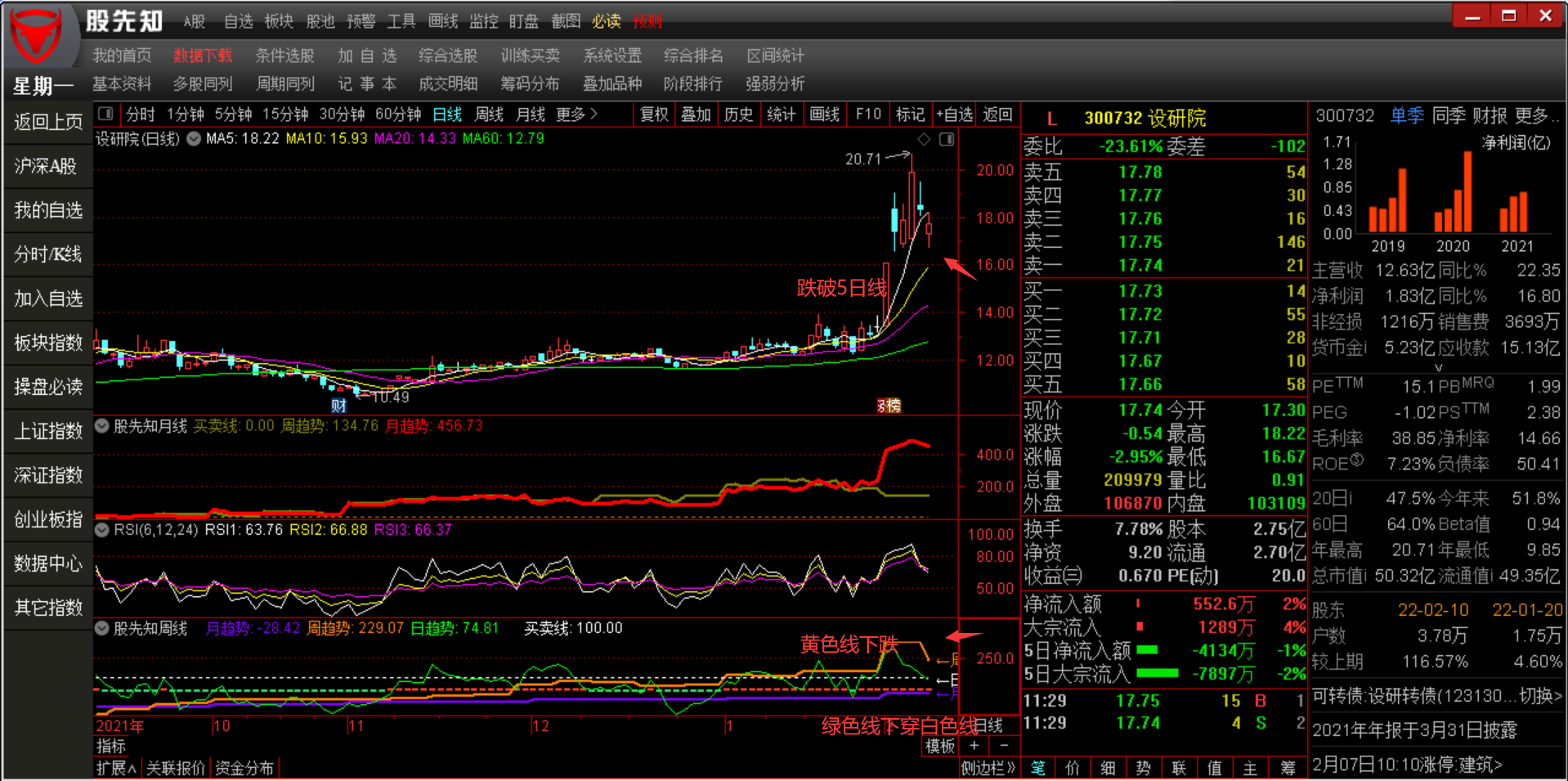This screenshot has height=781, width=1568.
Task: Open the 预警 top menu
Action: click(361, 21)
